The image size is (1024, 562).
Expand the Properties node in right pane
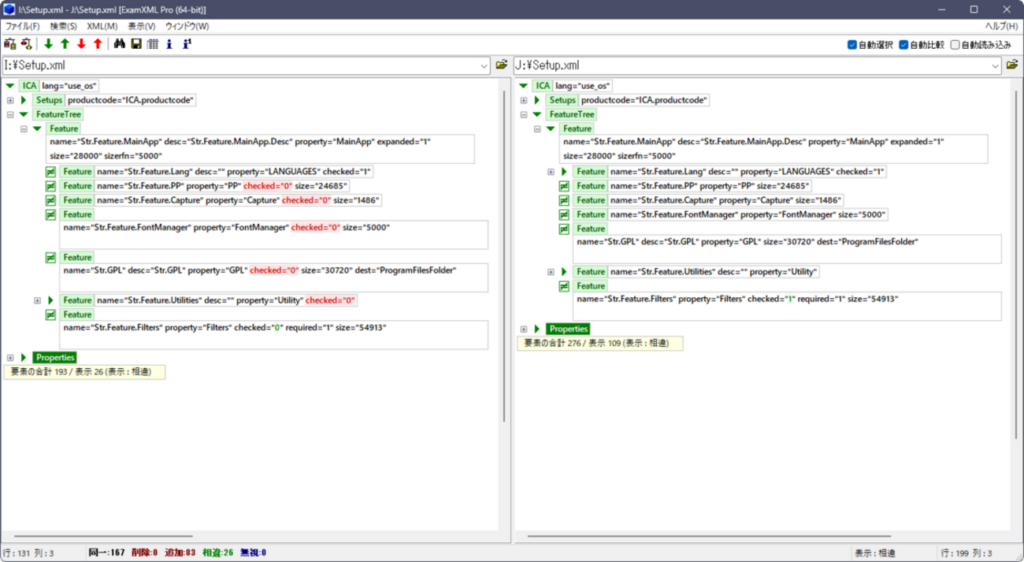pyautogui.click(x=524, y=329)
